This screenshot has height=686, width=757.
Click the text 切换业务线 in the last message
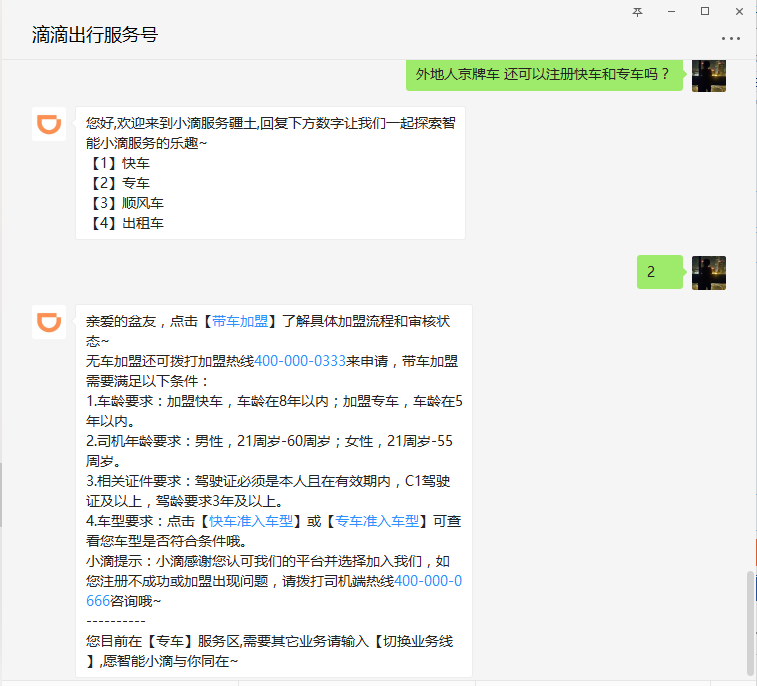pyautogui.click(x=418, y=642)
